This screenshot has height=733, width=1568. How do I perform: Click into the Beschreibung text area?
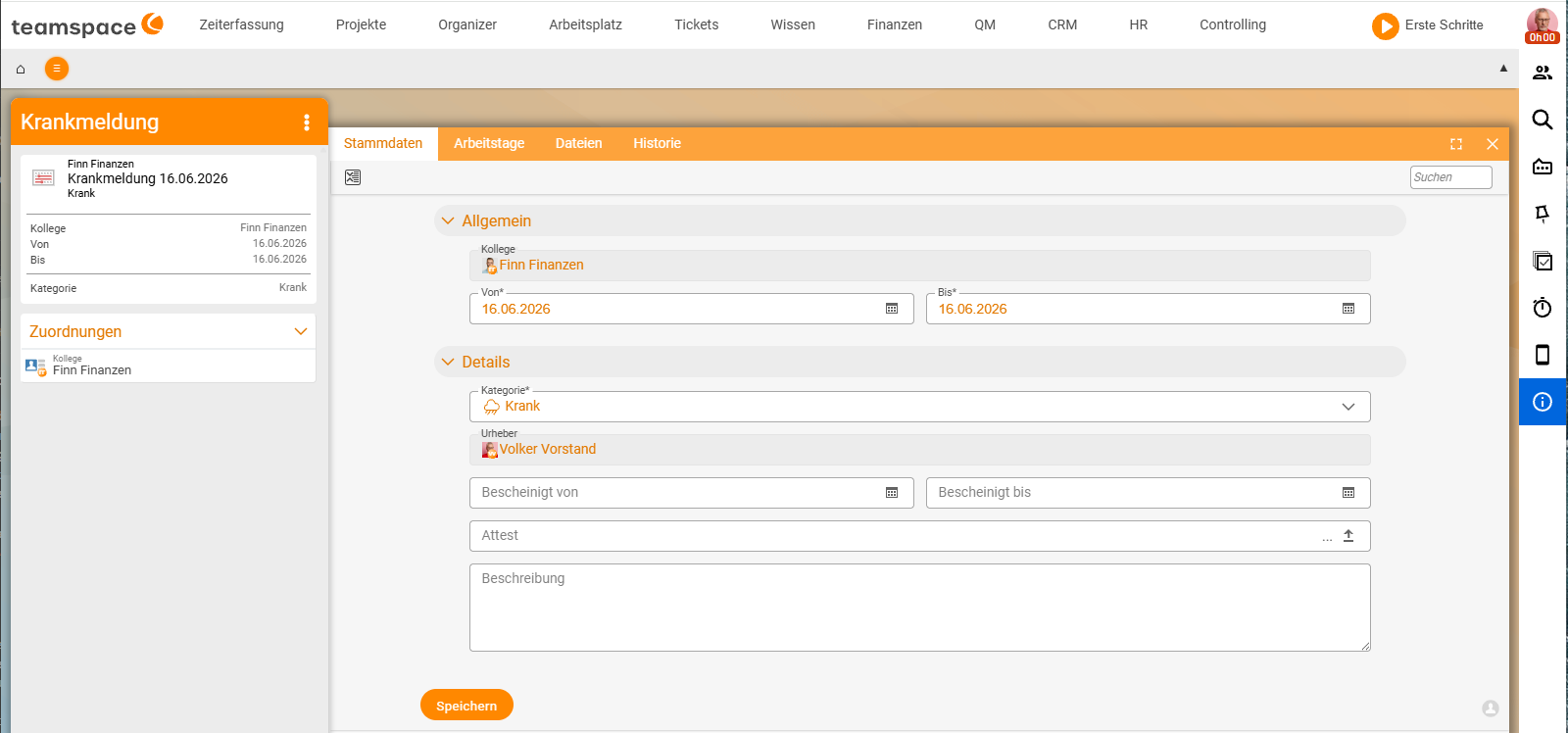(x=919, y=608)
